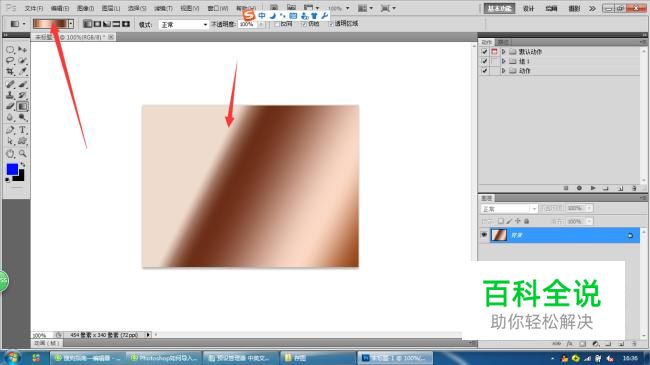Open the layer Fill dropdown arrow
The height and width of the screenshot is (365, 650).
point(589,221)
